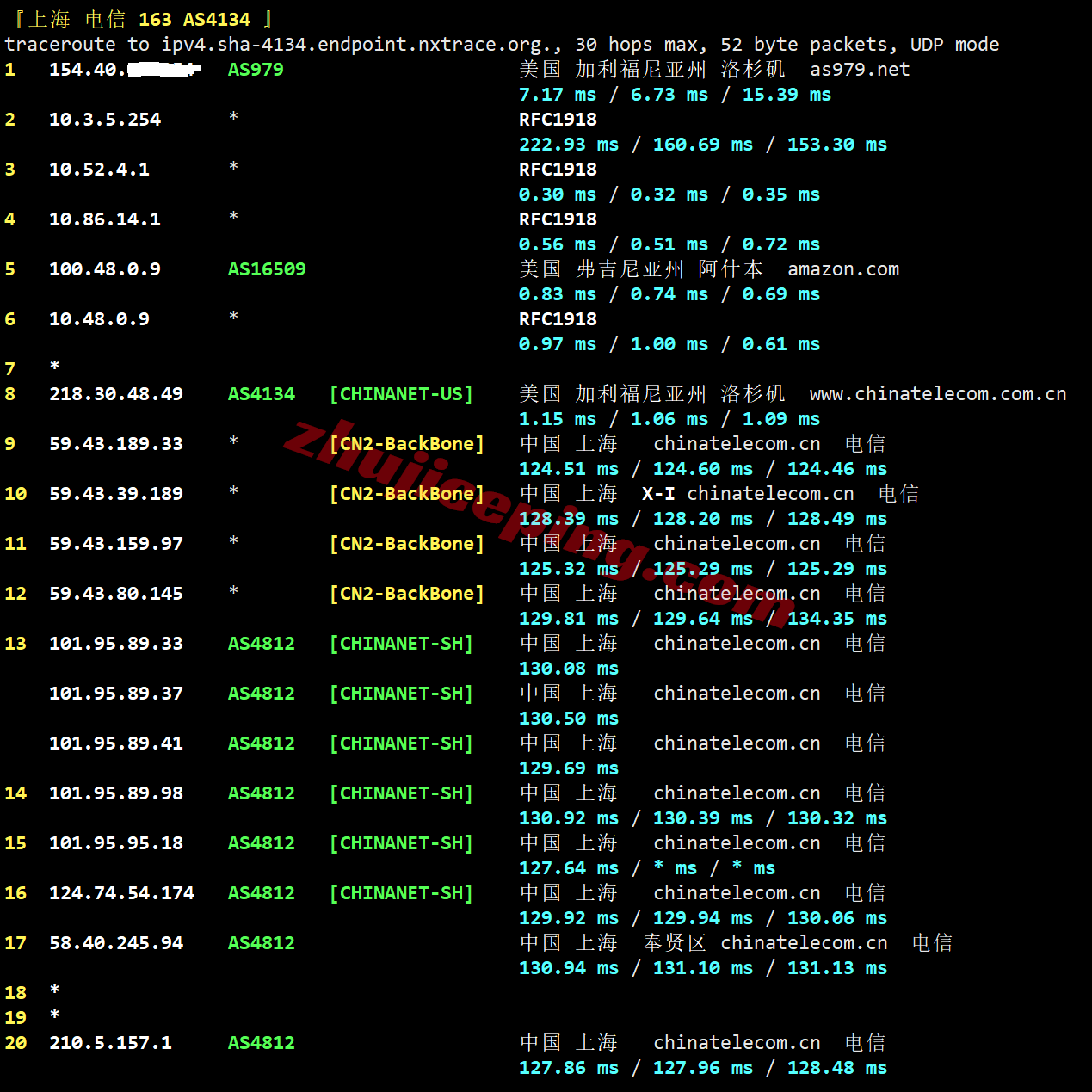Viewport: 1092px width, 1092px height.
Task: Select IP address 10.48.0.9 on hop 6
Action: (x=99, y=319)
